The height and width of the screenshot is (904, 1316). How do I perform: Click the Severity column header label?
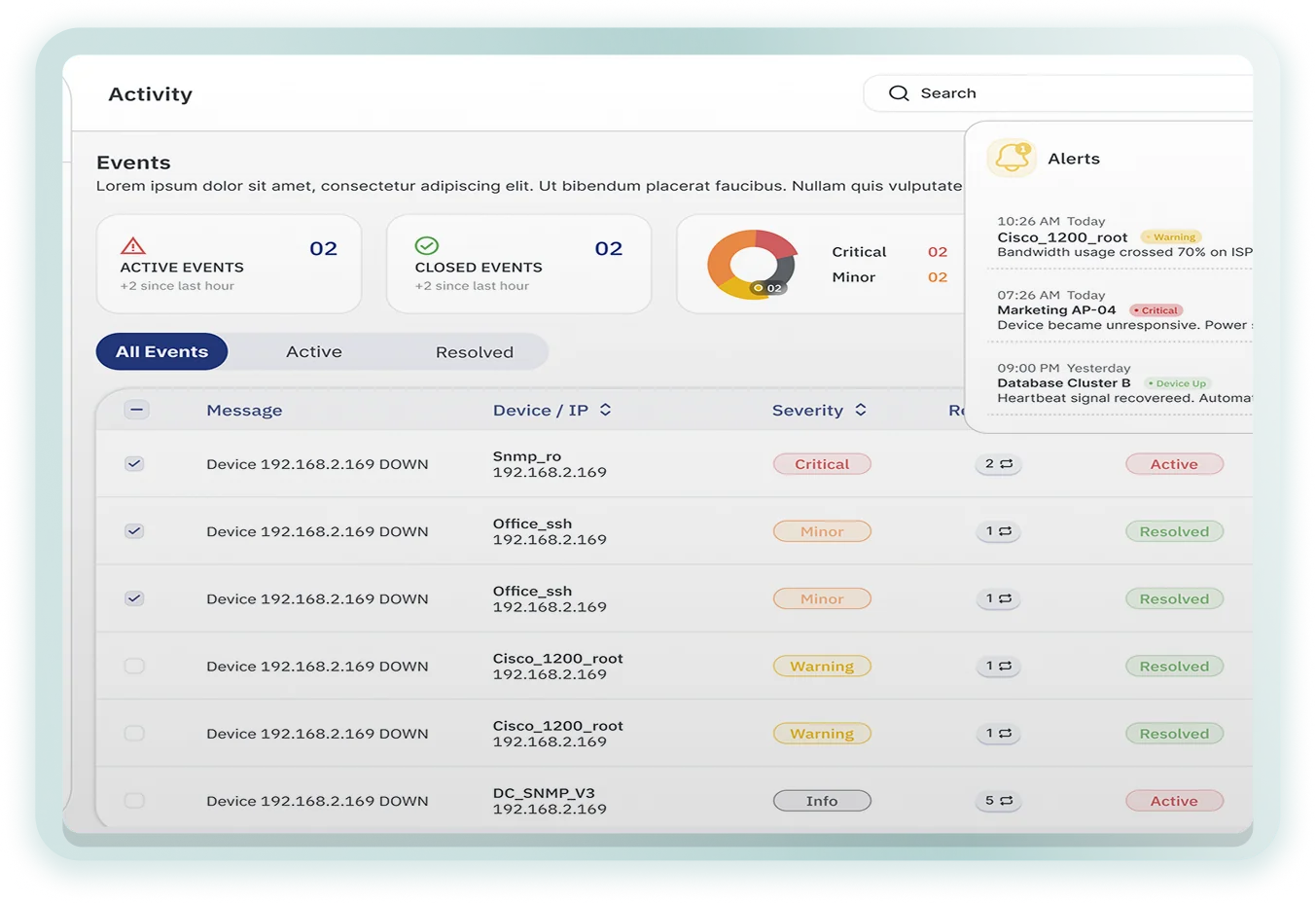[x=807, y=411]
